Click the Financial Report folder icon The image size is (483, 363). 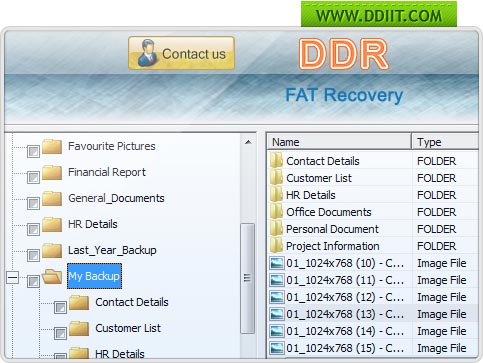coord(52,172)
